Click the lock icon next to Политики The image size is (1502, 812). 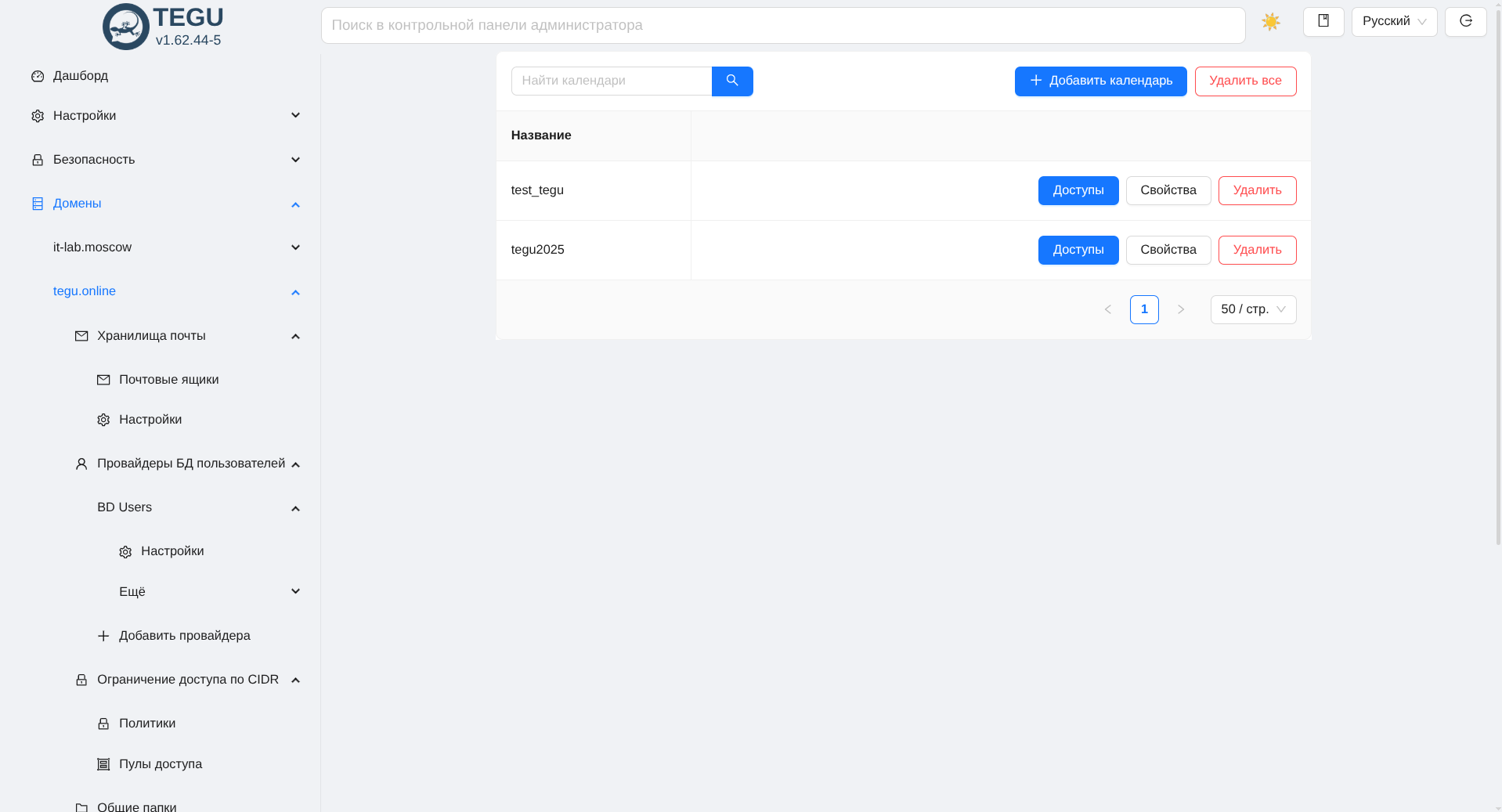[103, 724]
